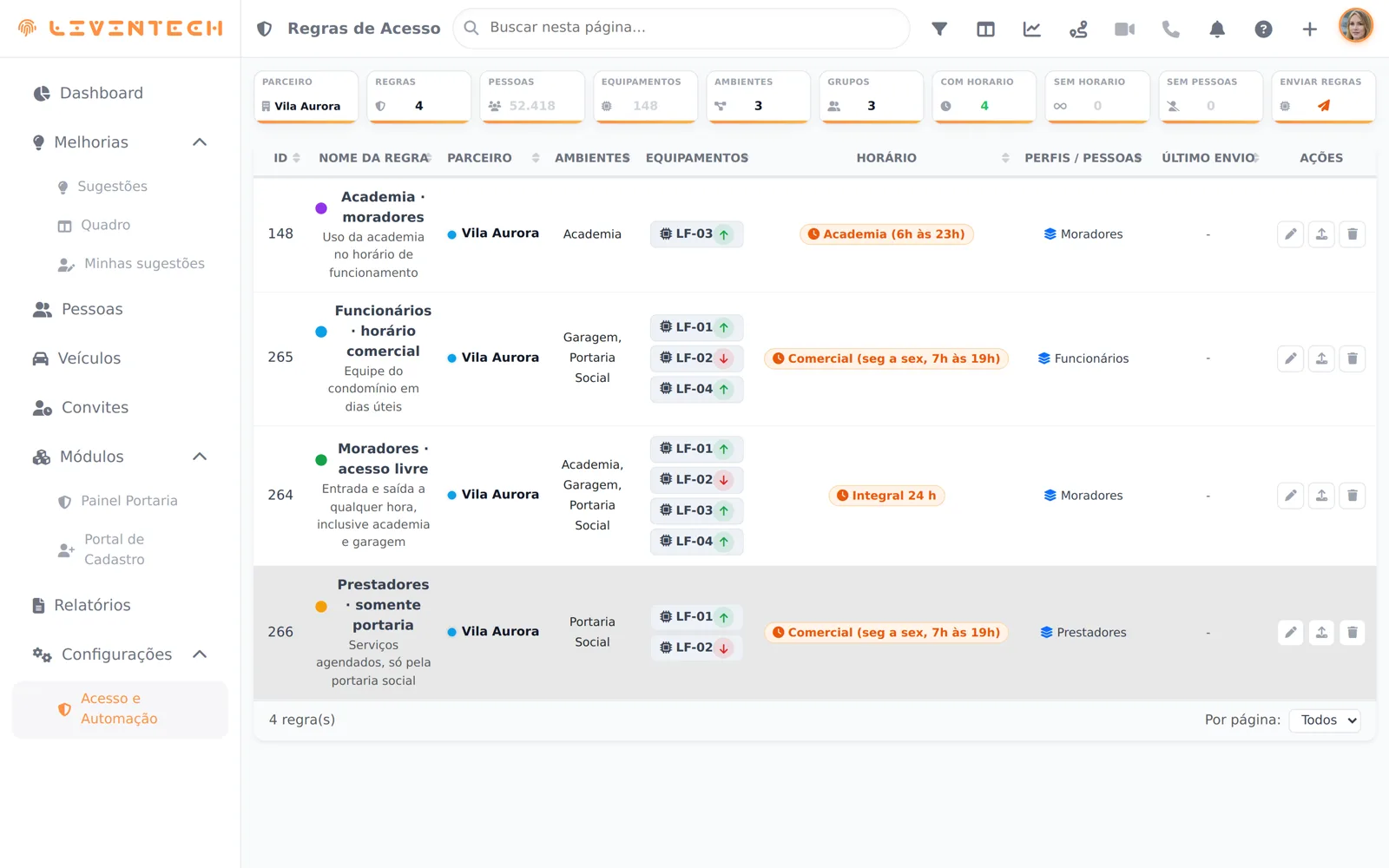Screen dimensions: 1389x868
Task: Click the purple dot on Academia rule
Action: pos(321,208)
